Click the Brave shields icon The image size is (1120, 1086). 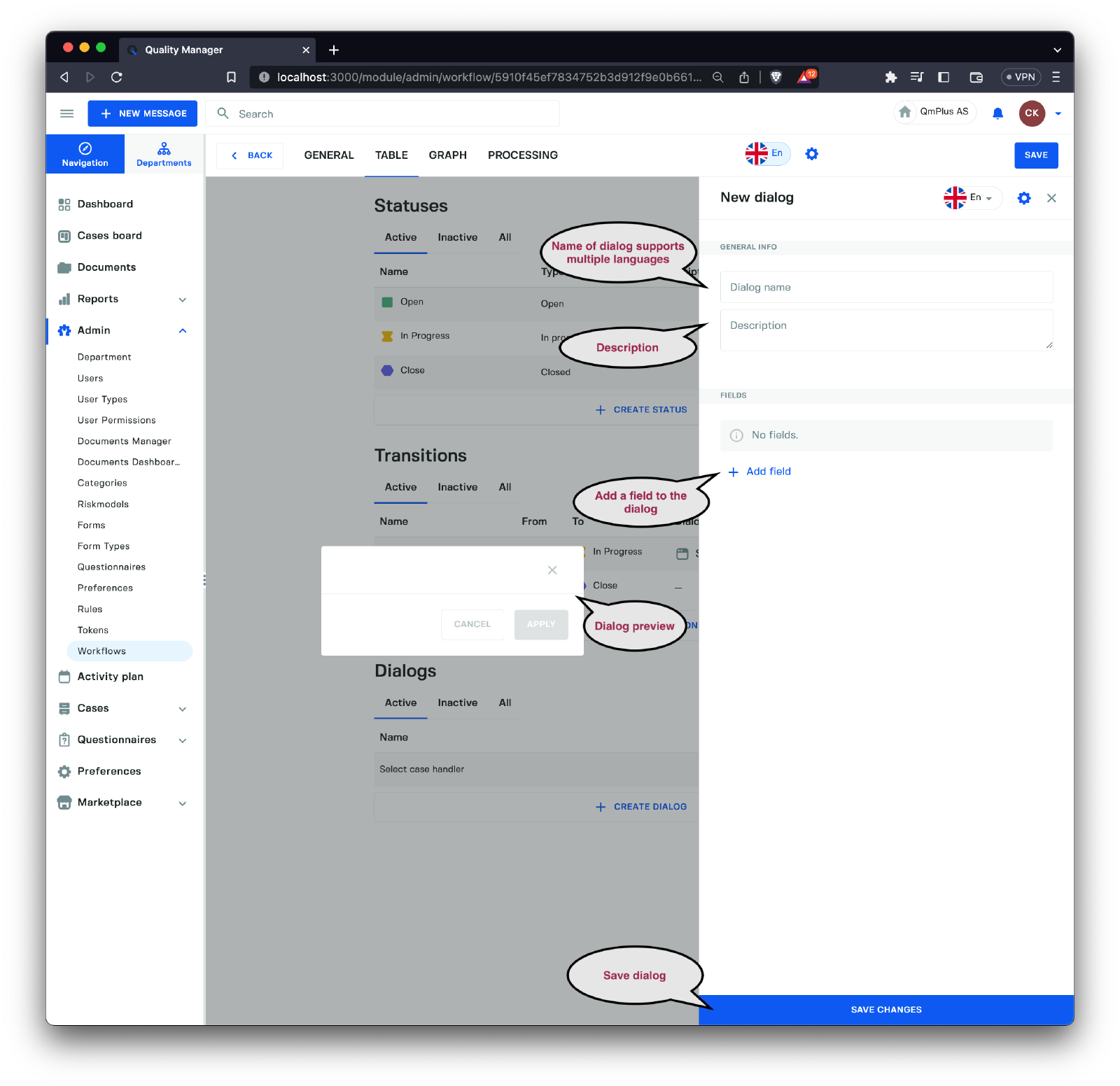tap(776, 77)
